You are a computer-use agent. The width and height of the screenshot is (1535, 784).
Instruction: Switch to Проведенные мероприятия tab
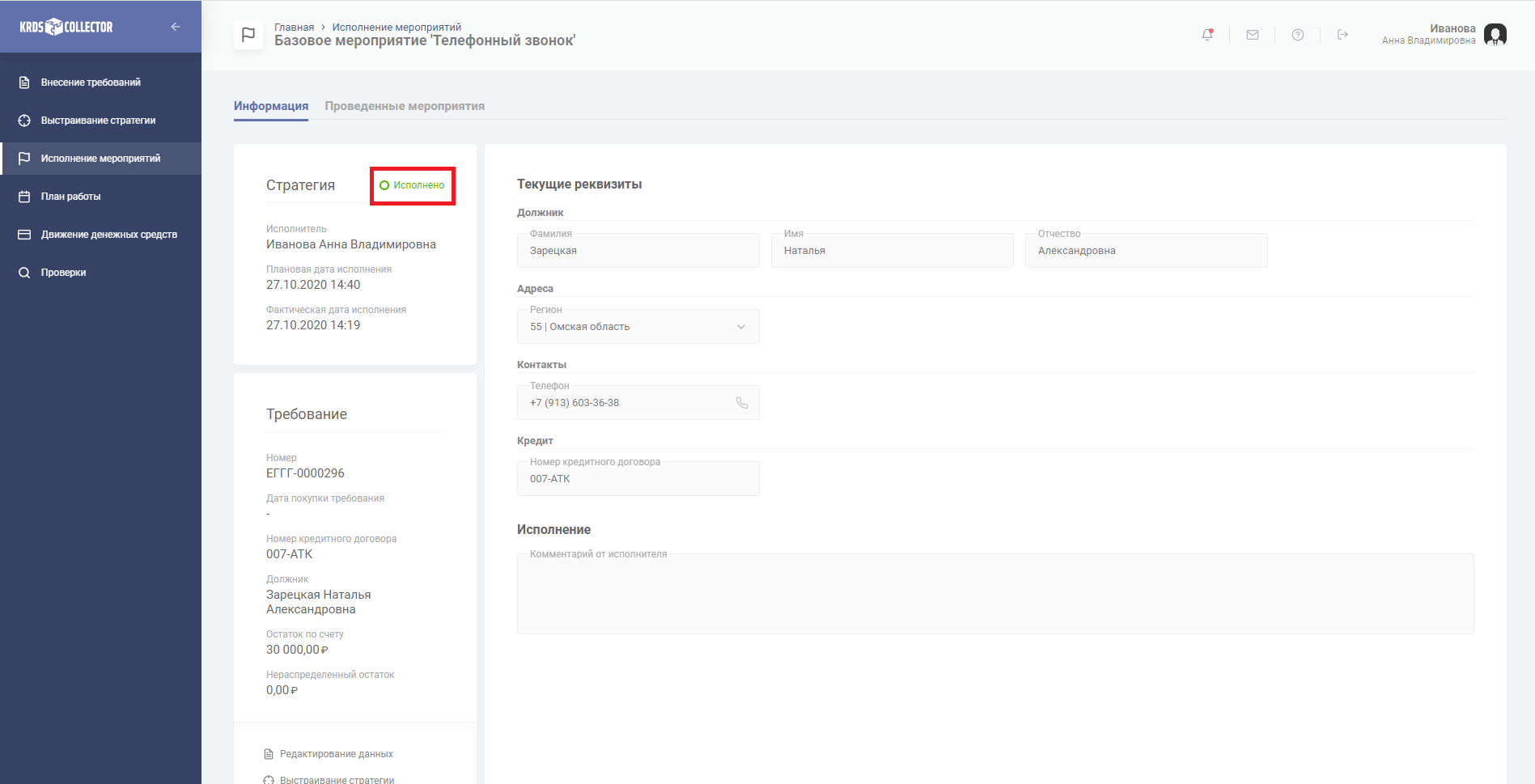[405, 106]
